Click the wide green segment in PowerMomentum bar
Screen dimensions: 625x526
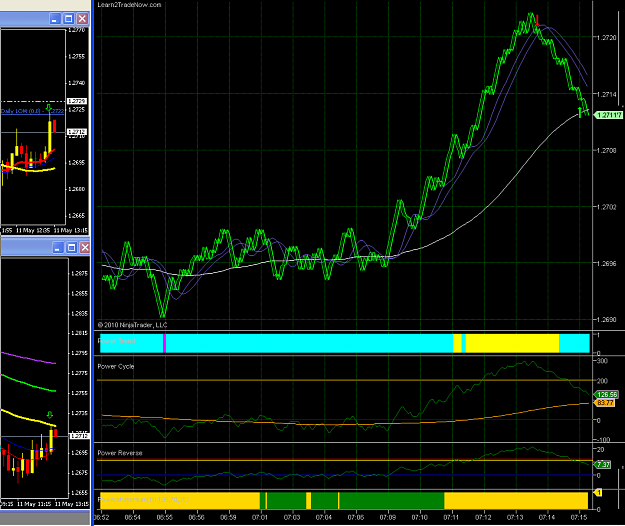[392, 500]
